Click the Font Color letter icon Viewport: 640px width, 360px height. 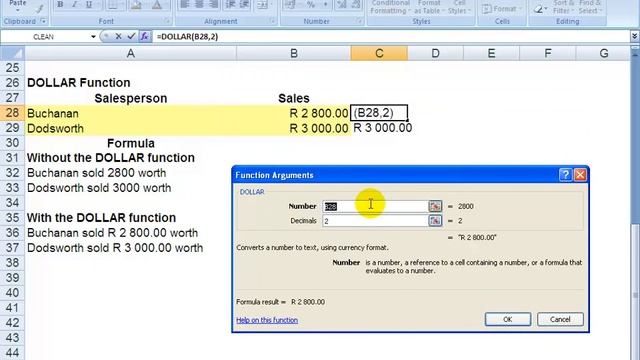pyautogui.click(x=157, y=5)
